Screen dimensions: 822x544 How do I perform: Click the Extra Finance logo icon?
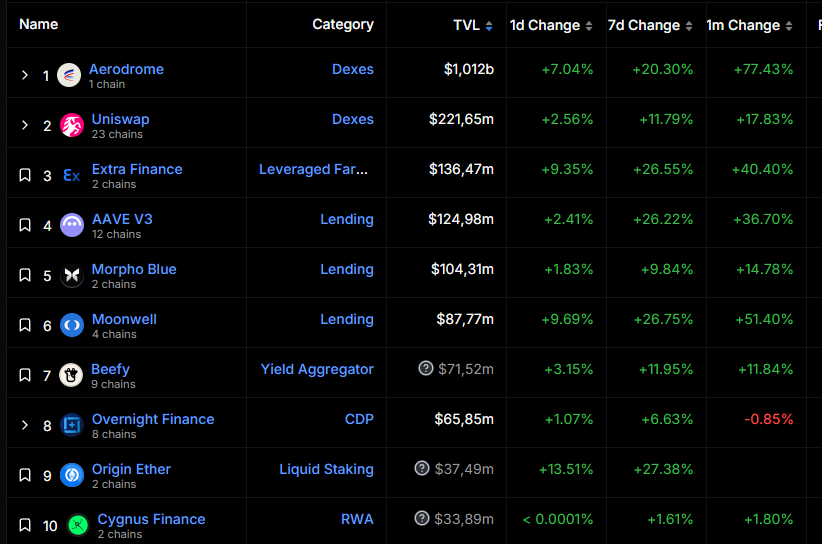pos(71,175)
